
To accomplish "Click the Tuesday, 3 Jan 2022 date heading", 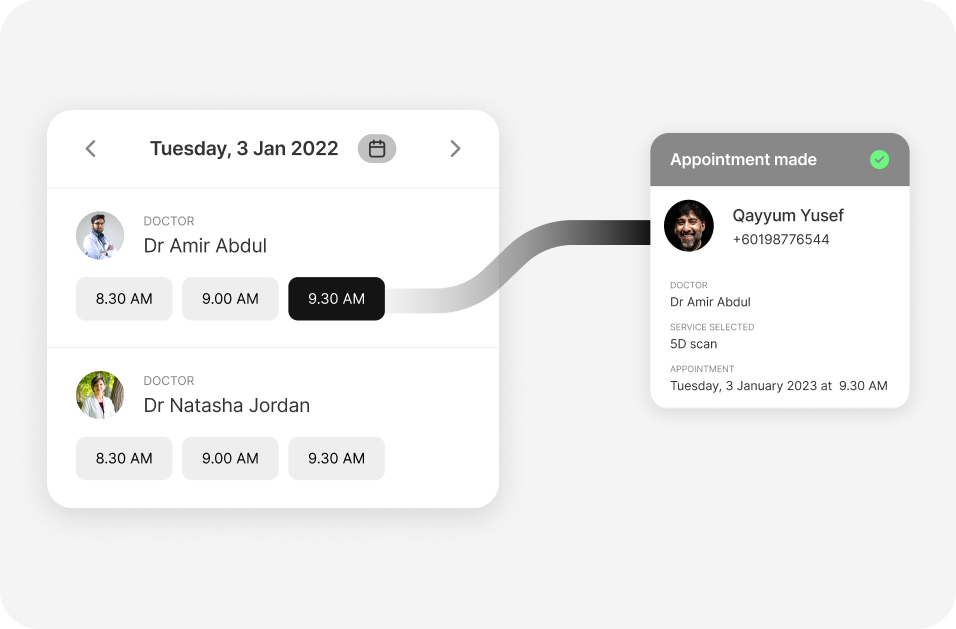I will pos(244,149).
